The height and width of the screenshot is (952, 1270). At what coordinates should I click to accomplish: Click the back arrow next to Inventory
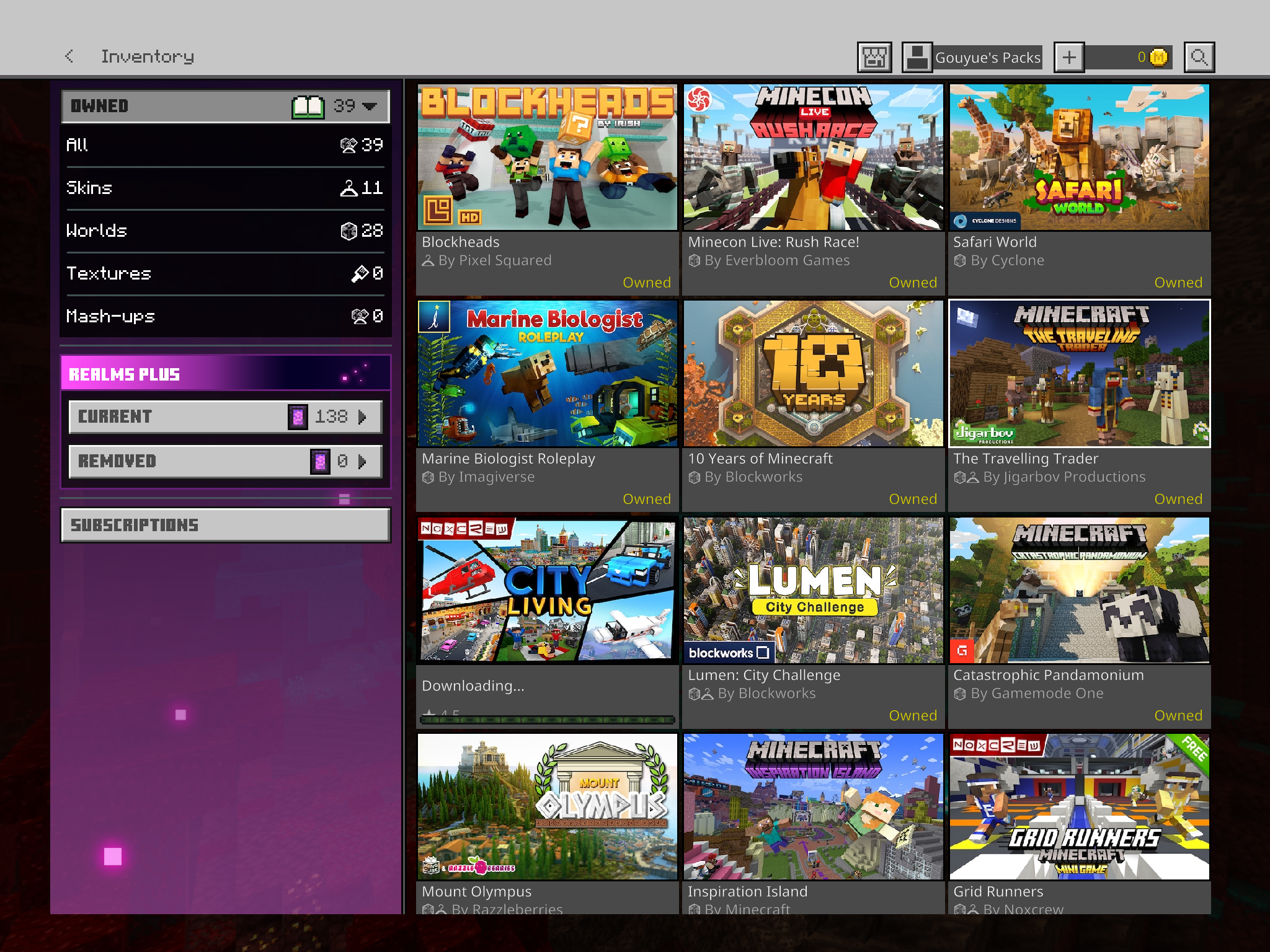click(69, 56)
